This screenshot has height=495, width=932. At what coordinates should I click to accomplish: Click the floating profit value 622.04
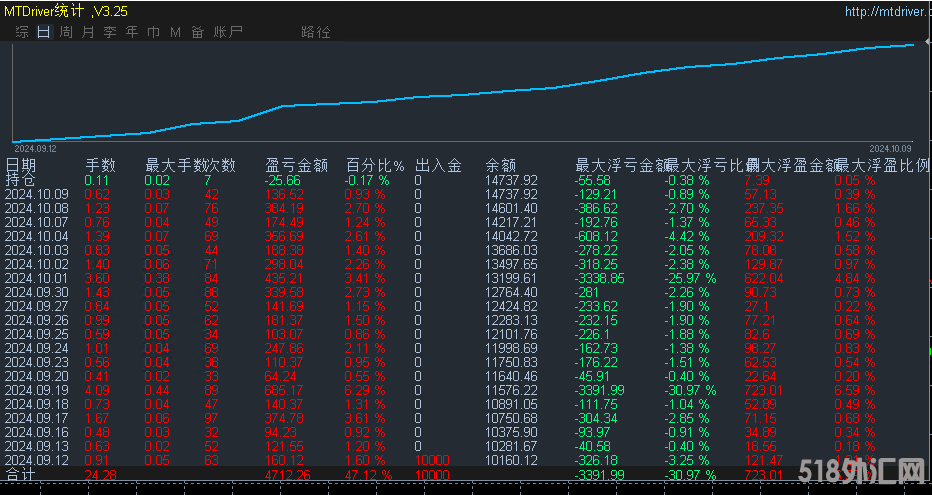pos(764,278)
